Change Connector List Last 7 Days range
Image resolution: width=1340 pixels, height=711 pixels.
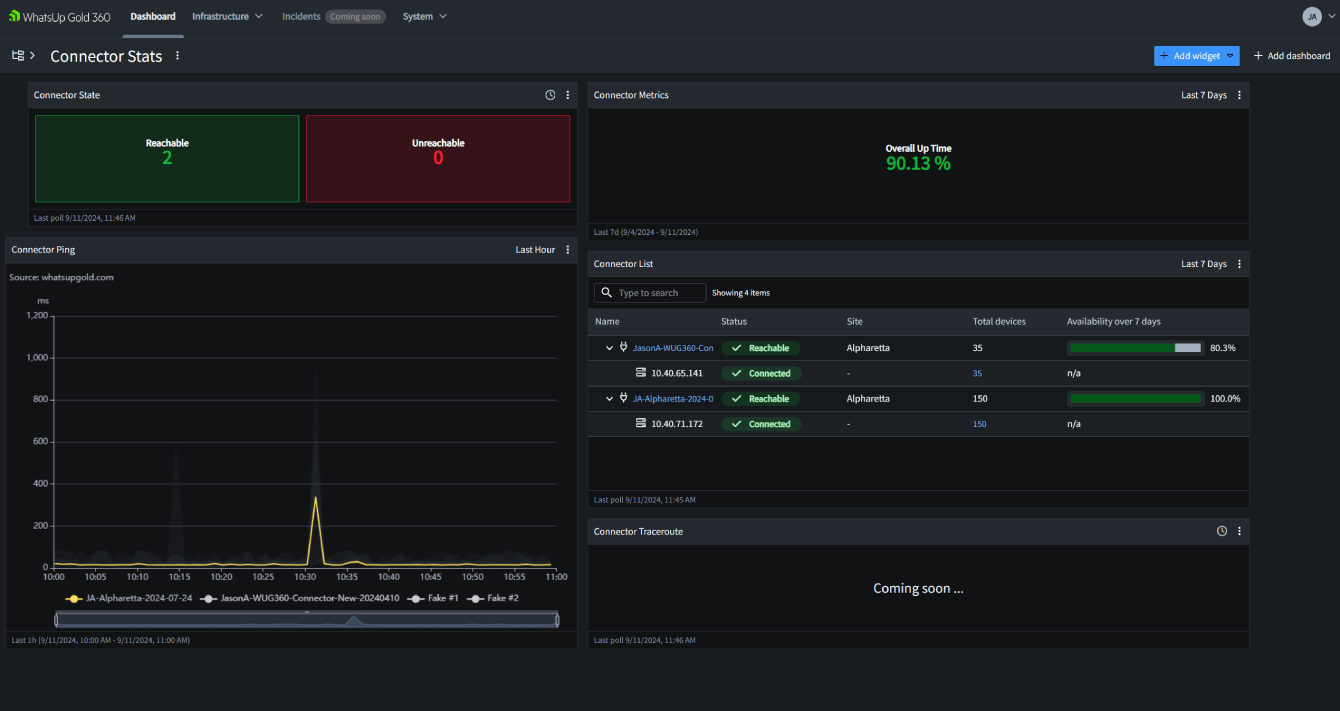(x=1204, y=264)
